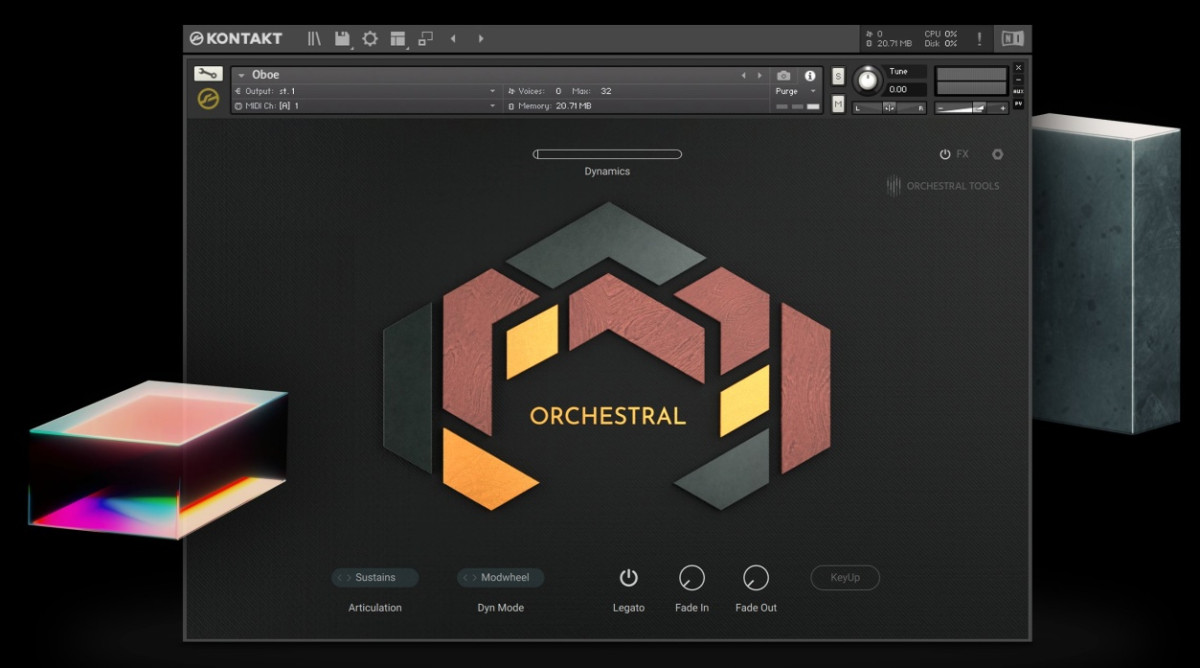The height and width of the screenshot is (668, 1200).
Task: Open settings gear beside the FX label
Action: 997,154
